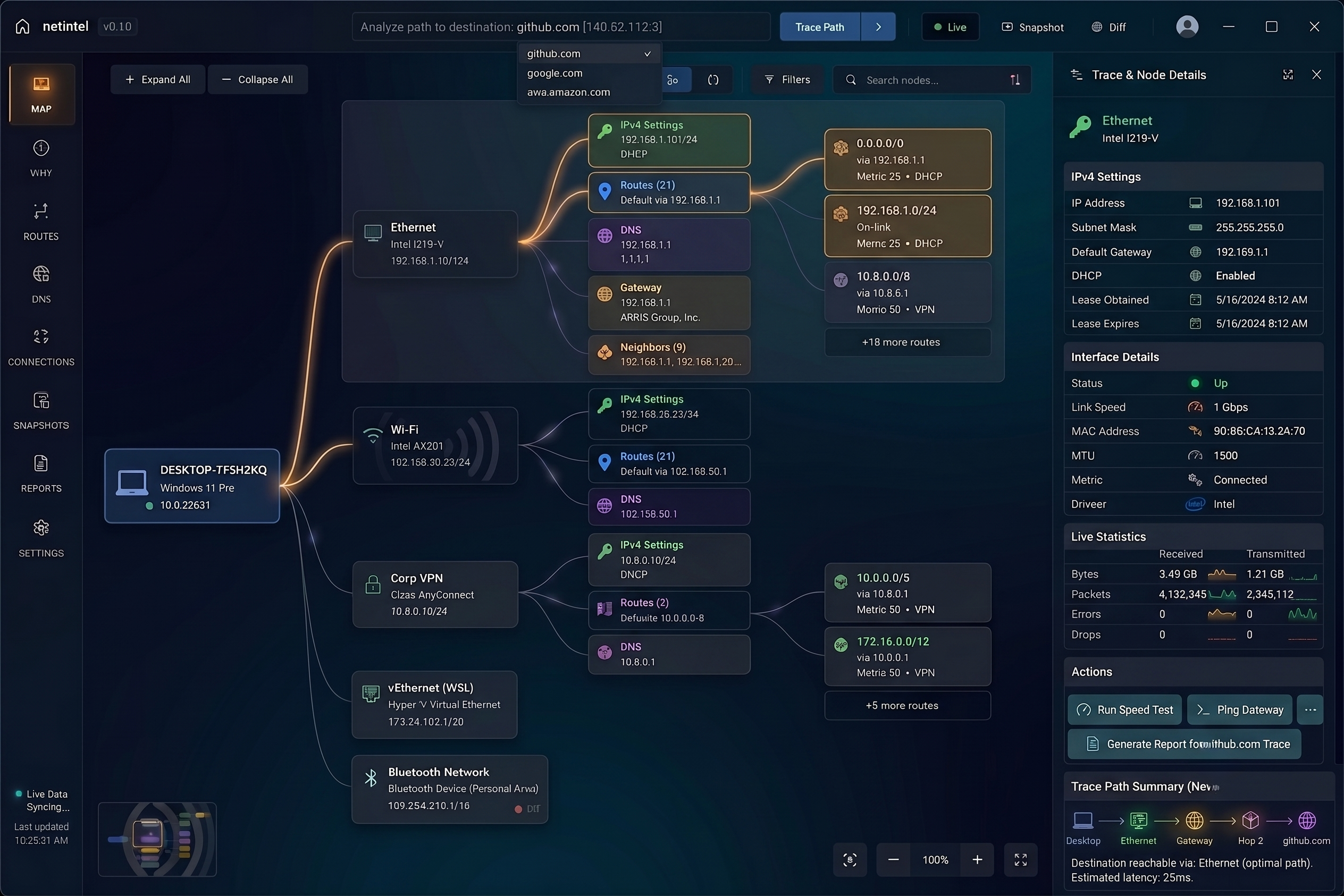
Task: Click the minimap thumbnail
Action: tap(157, 840)
